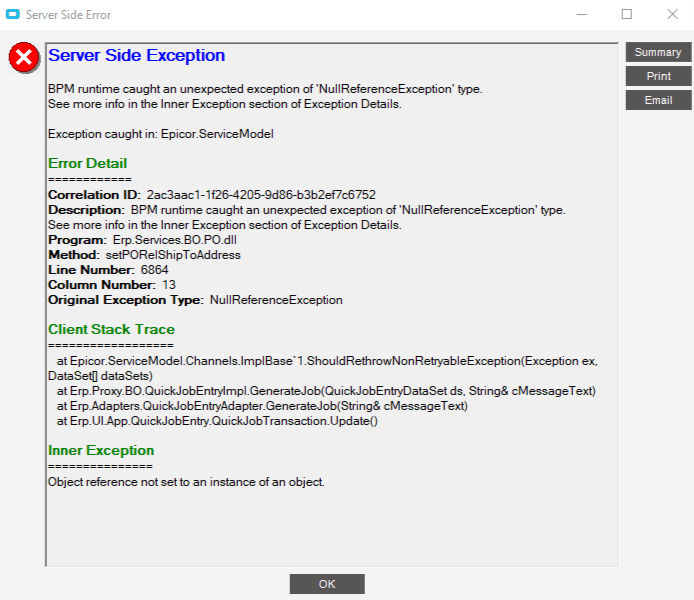Click the red error X icon
Screen dimensions: 694x600
24,58
